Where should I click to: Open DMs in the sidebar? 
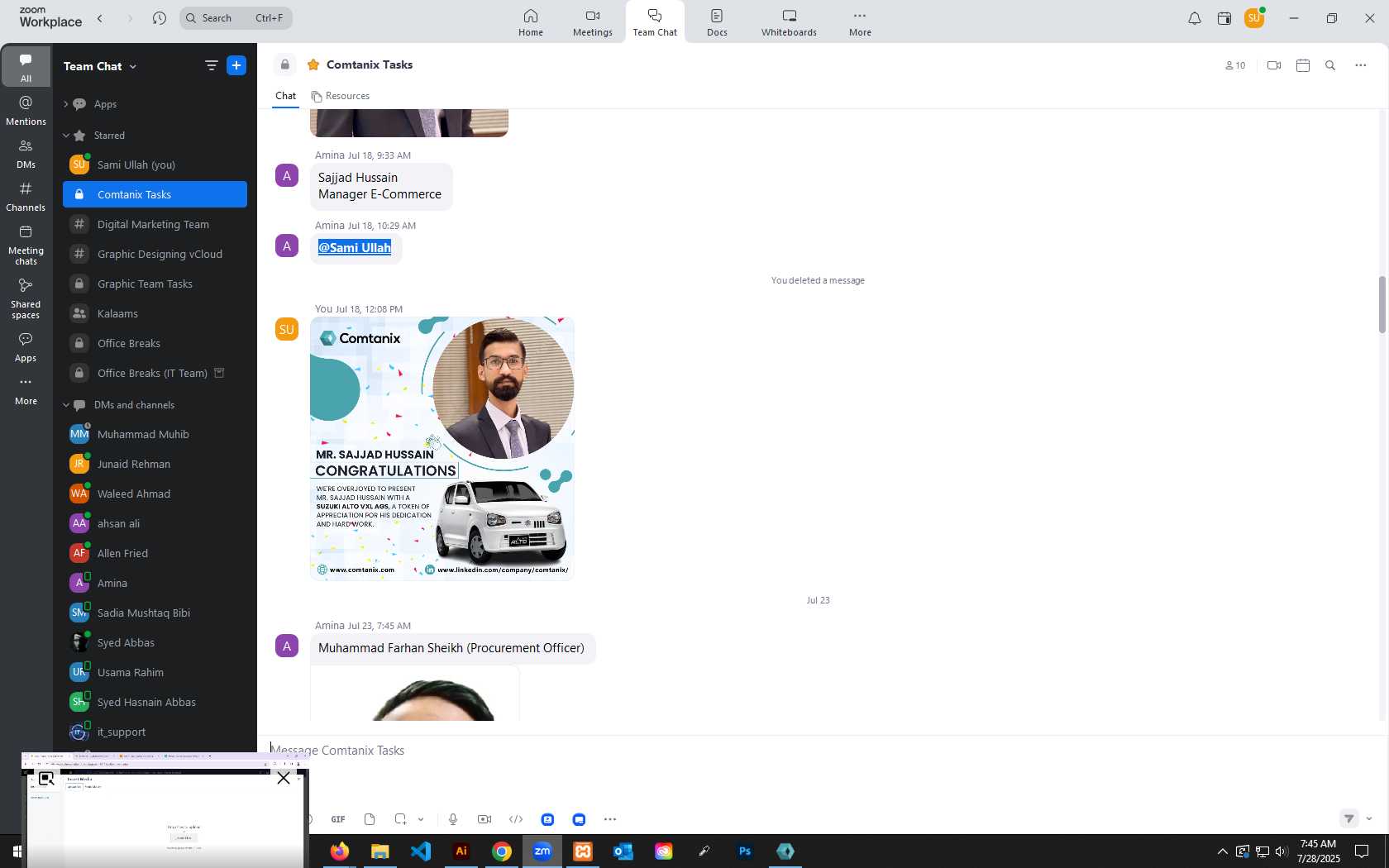click(x=26, y=154)
